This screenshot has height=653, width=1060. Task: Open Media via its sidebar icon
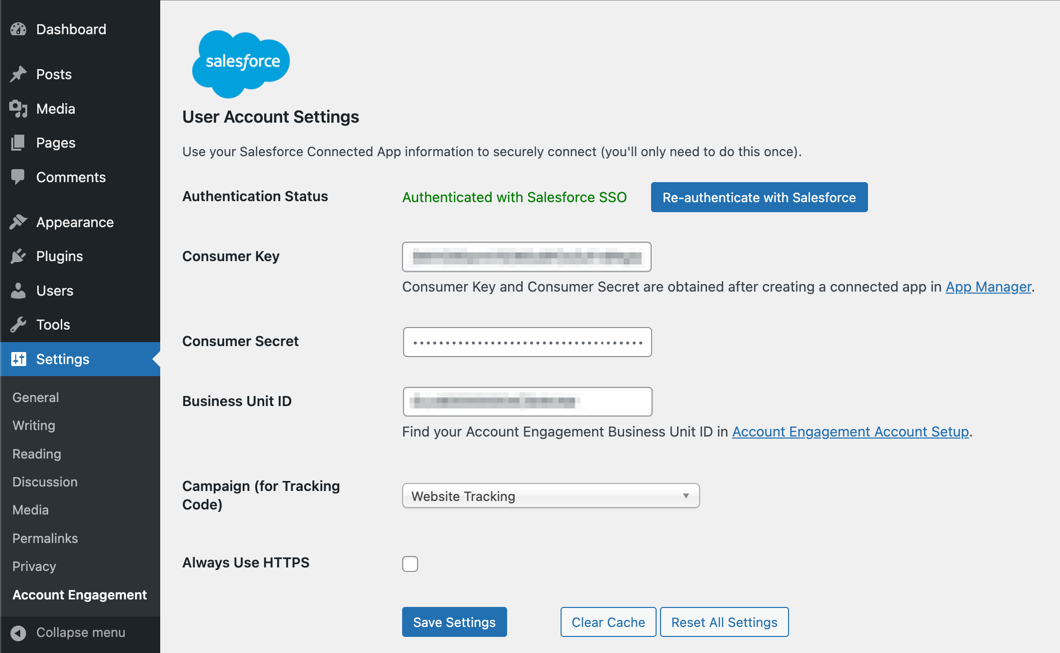point(18,109)
